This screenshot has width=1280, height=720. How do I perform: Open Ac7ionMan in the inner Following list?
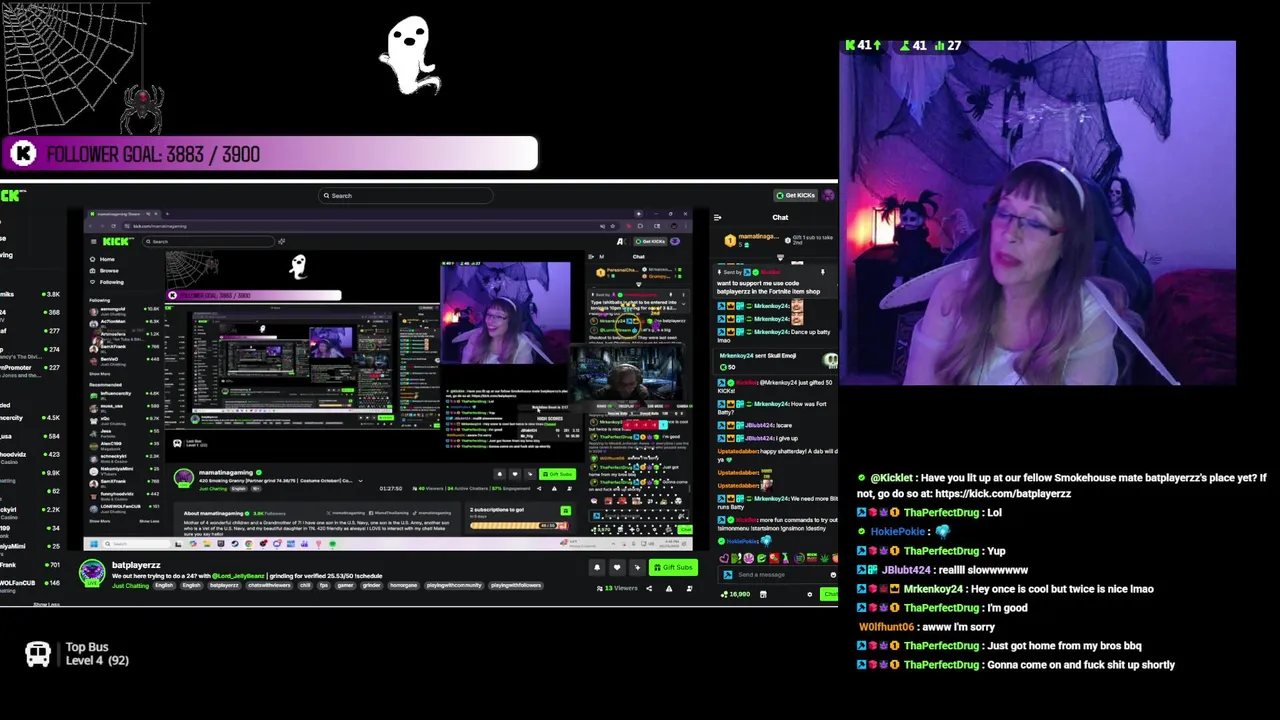click(125, 323)
